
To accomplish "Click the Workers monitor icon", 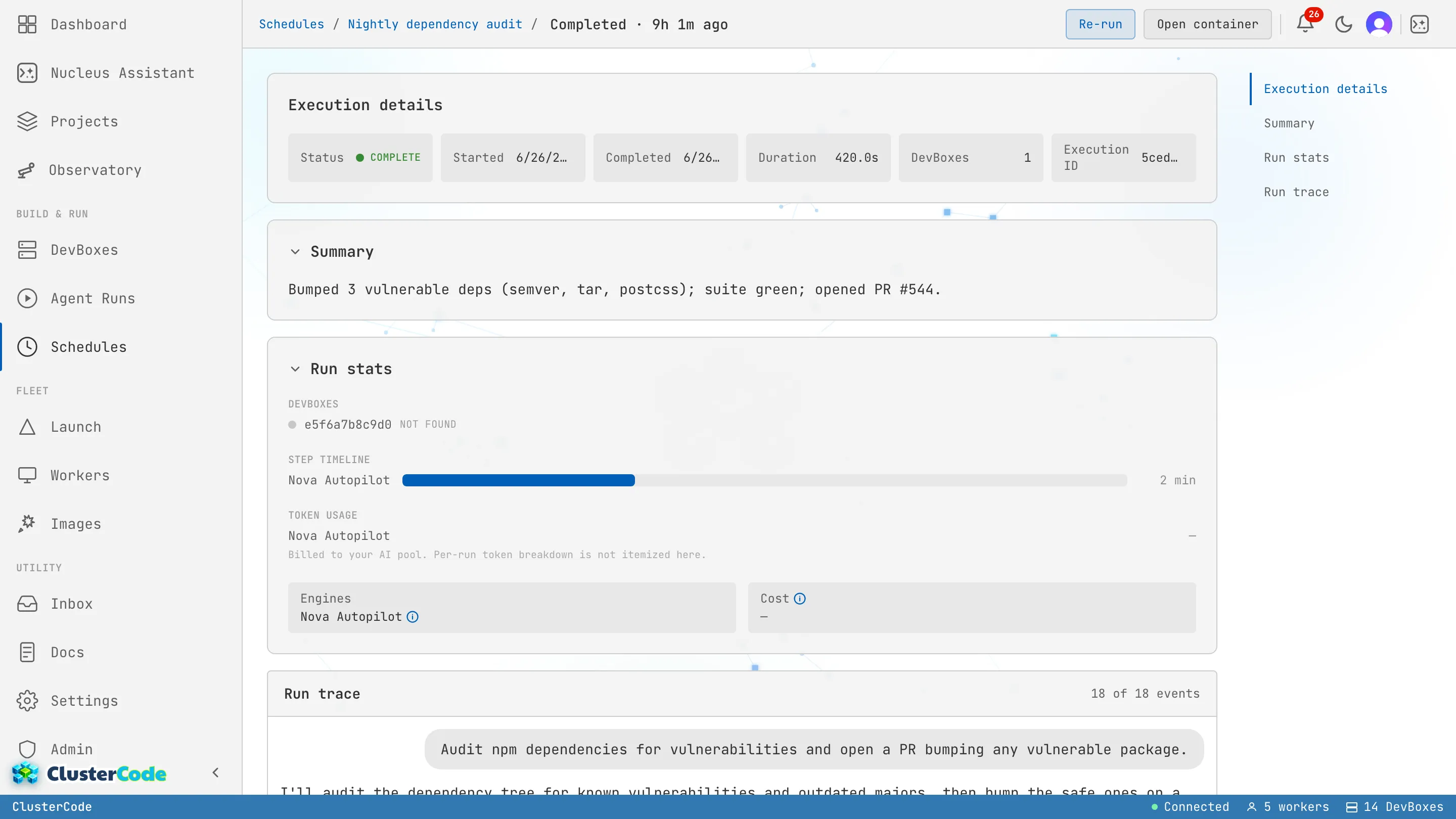I will click(27, 475).
